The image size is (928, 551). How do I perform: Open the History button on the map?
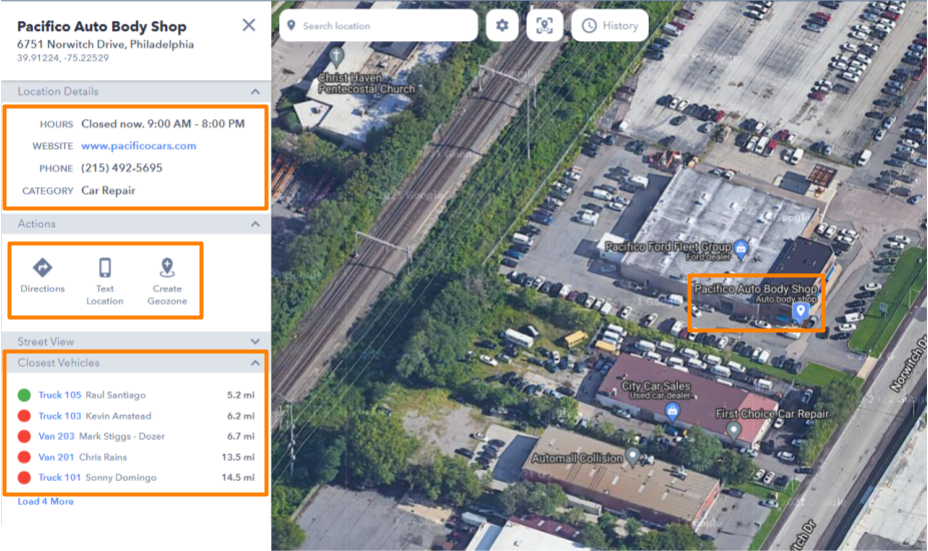pyautogui.click(x=610, y=25)
